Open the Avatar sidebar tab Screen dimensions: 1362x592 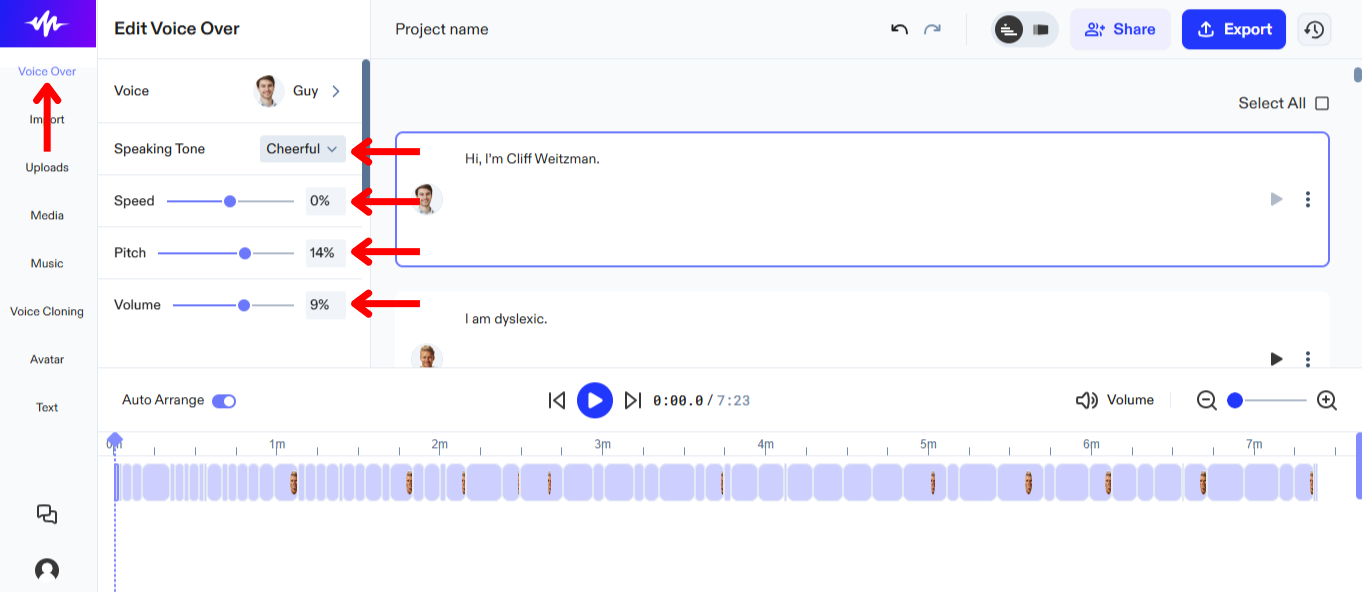pos(47,359)
